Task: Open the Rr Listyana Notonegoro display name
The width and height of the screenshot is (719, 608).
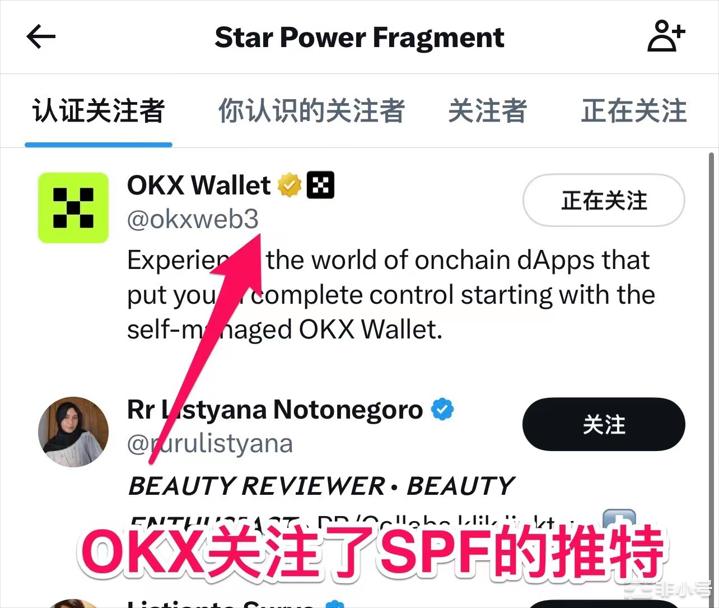Action: pyautogui.click(x=275, y=409)
